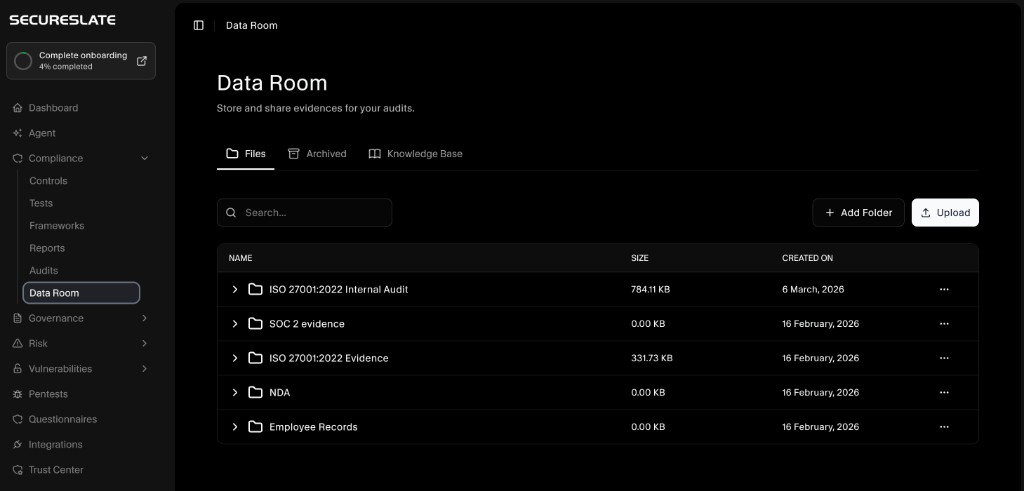Click the Governance document icon
The image size is (1024, 491).
click(18, 318)
